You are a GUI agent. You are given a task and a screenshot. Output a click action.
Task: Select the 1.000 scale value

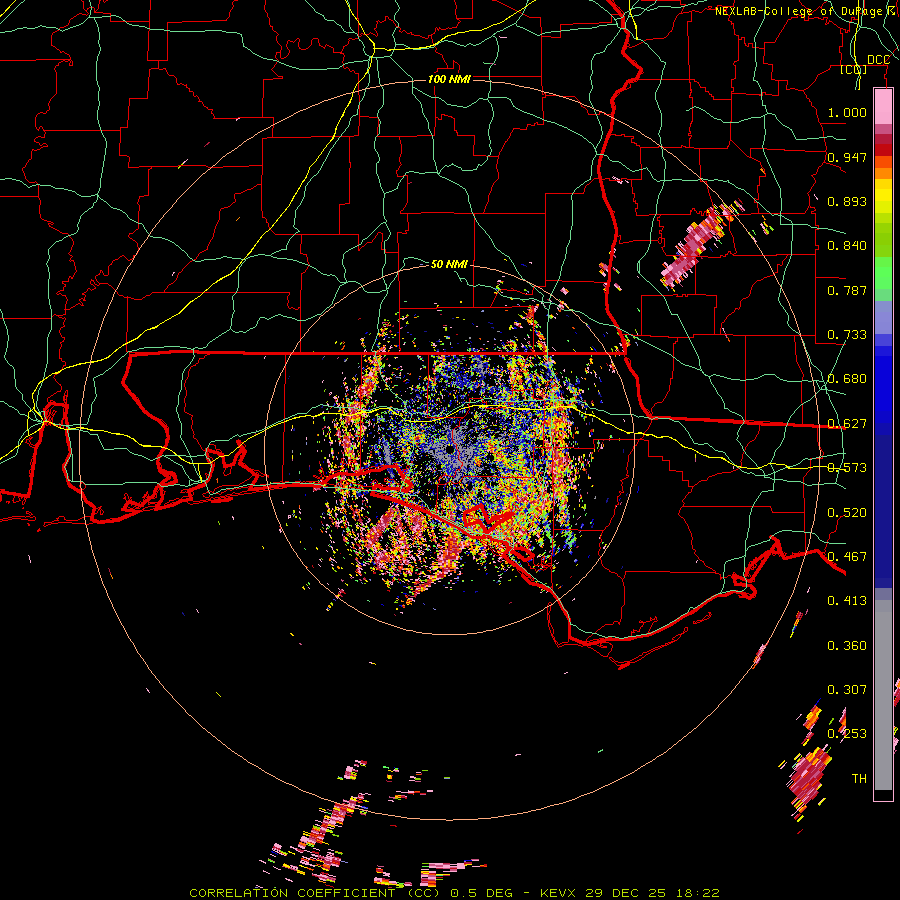pyautogui.click(x=847, y=112)
